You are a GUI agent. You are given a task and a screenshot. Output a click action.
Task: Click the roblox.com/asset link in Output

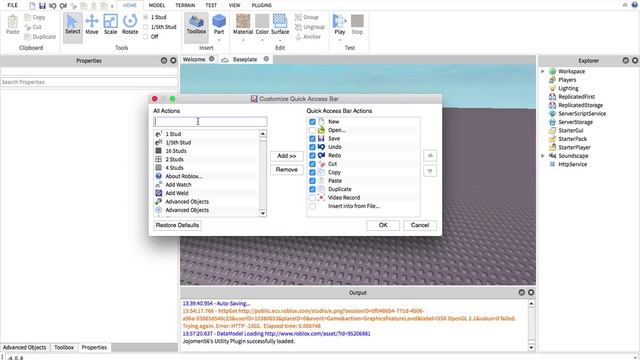click(318, 333)
